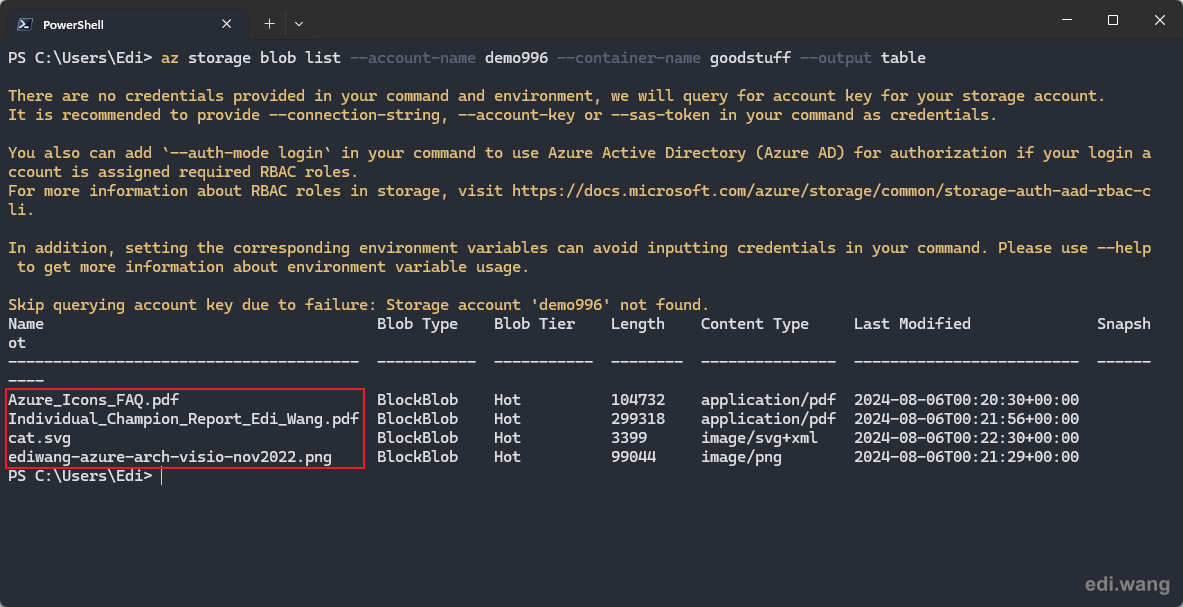The image size is (1183, 607).
Task: Click the Blob Type column header
Action: 417,323
